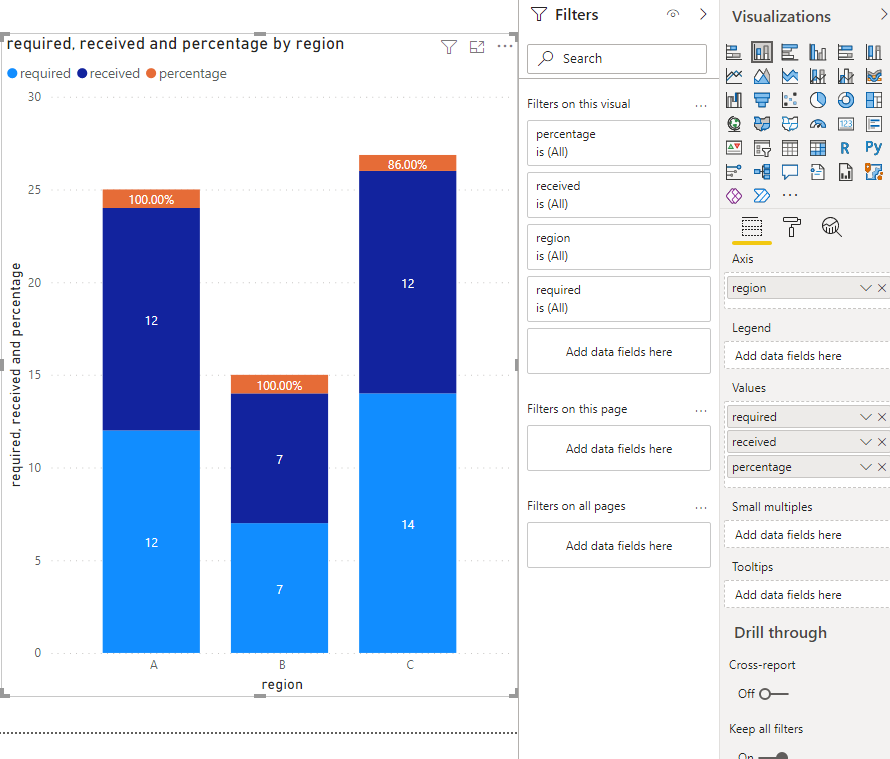Expand the percentage filter card
This screenshot has height=759, width=890.
click(619, 143)
